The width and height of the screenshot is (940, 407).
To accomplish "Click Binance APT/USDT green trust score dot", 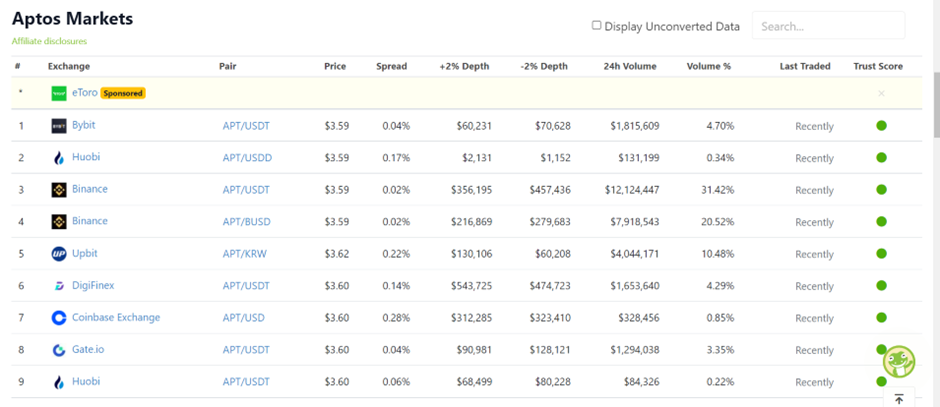I will 881,189.
